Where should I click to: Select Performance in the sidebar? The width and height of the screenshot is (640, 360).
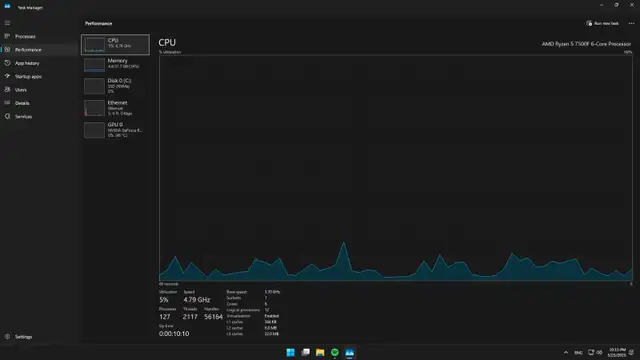[40, 50]
